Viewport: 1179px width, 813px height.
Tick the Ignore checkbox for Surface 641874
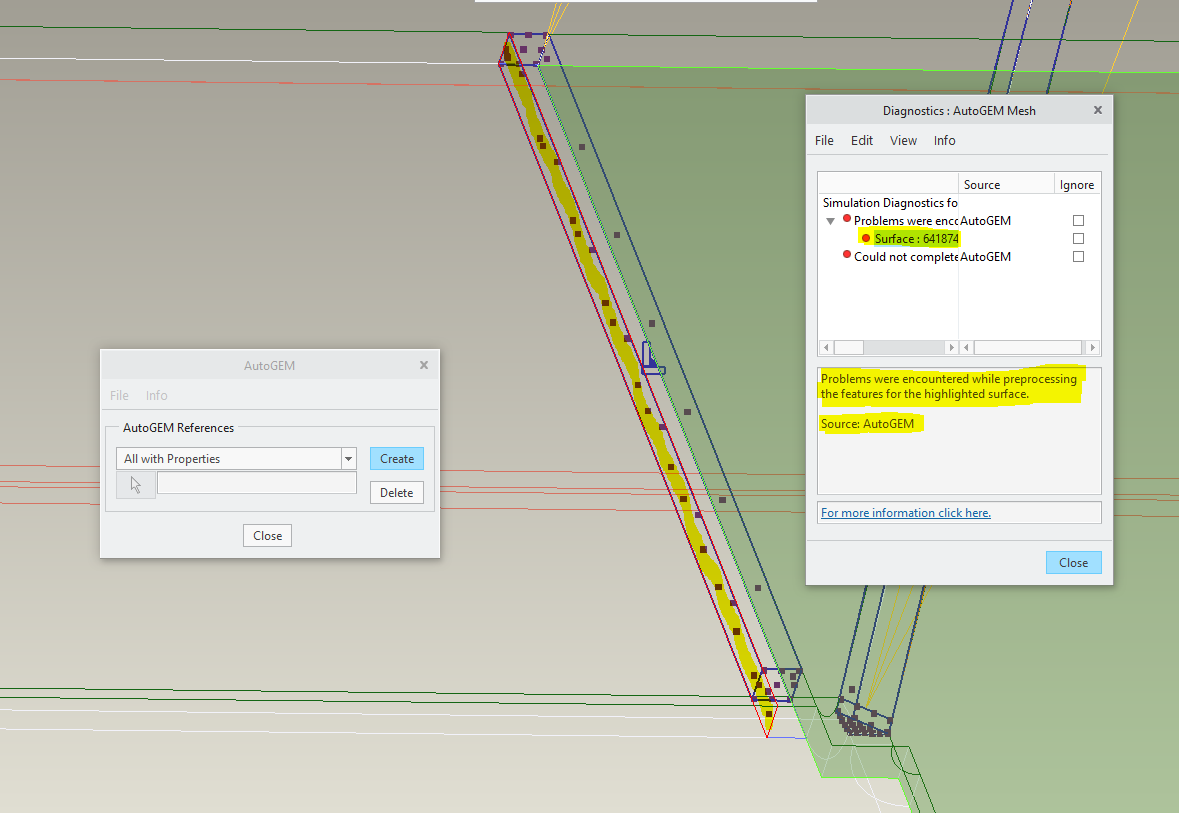pos(1078,239)
